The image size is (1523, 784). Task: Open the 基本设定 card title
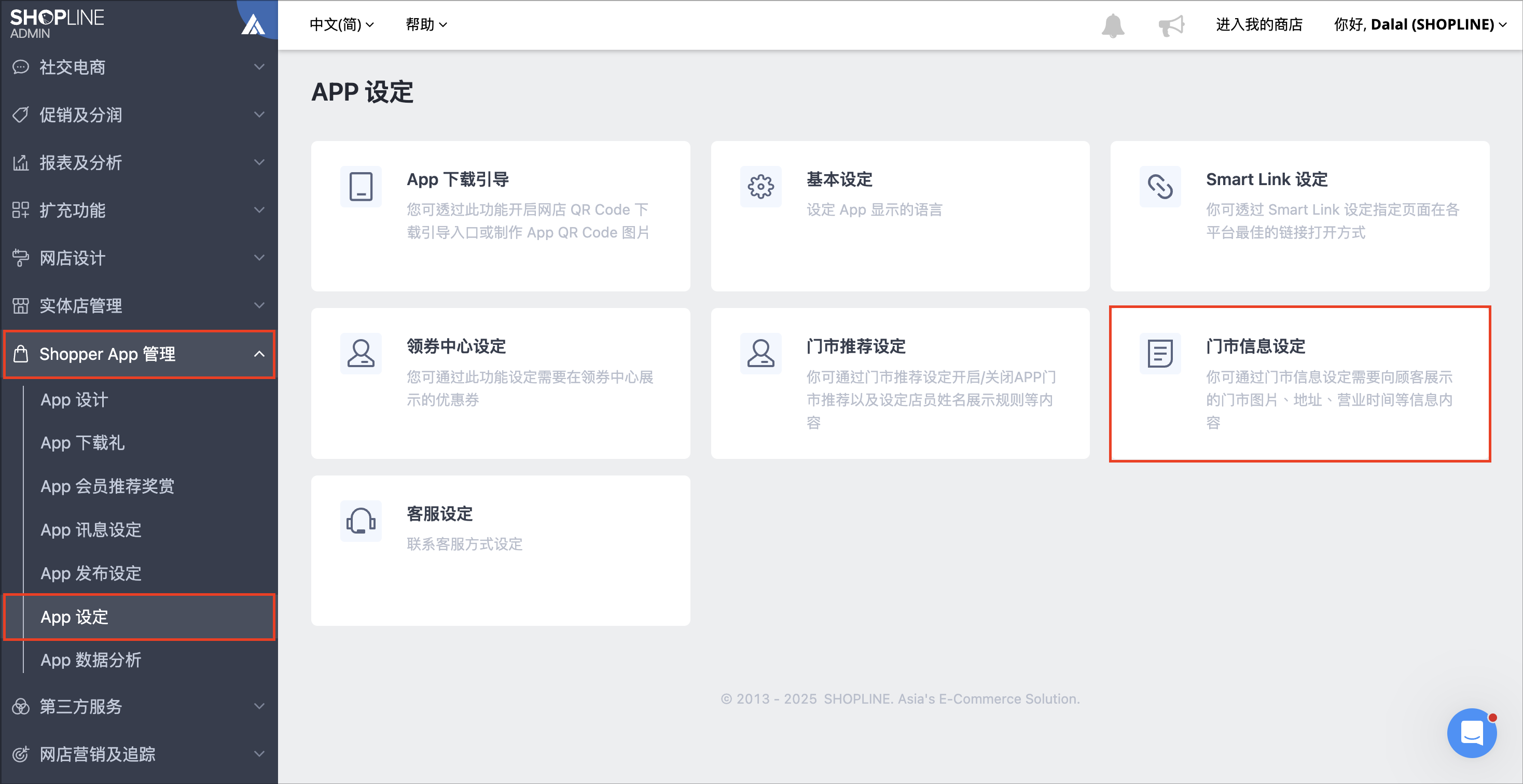pos(839,179)
